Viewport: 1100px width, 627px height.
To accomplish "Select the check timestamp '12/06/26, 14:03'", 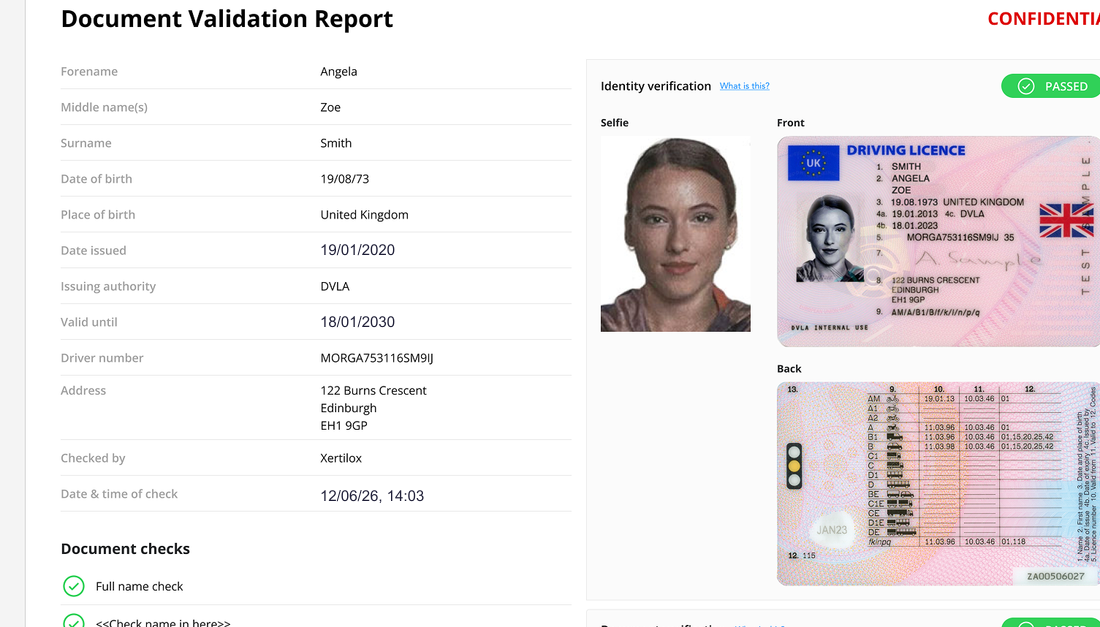I will [x=372, y=496].
